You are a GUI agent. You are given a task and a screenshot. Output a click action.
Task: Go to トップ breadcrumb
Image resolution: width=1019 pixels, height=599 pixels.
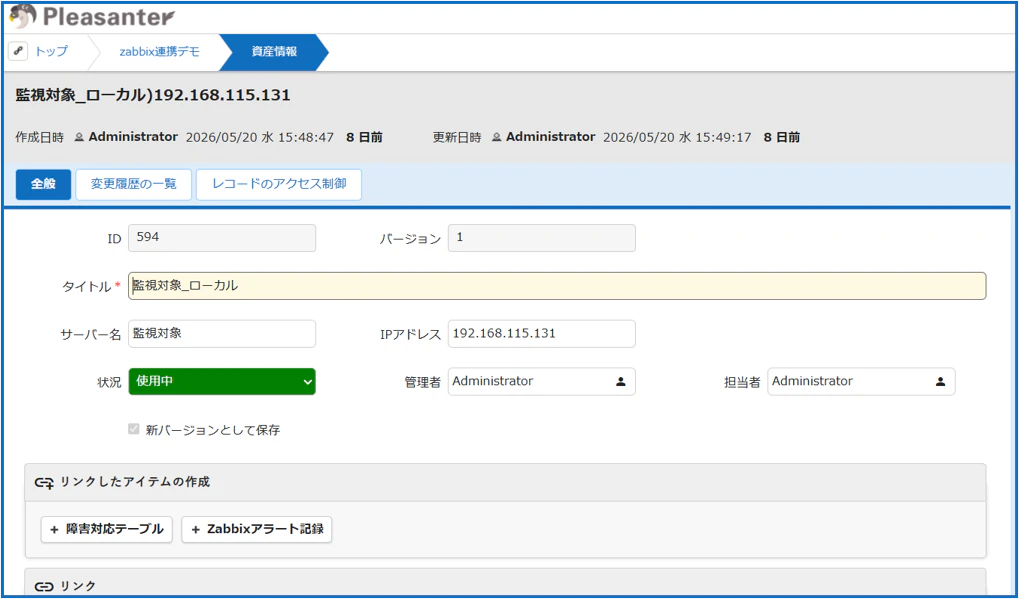click(x=51, y=51)
